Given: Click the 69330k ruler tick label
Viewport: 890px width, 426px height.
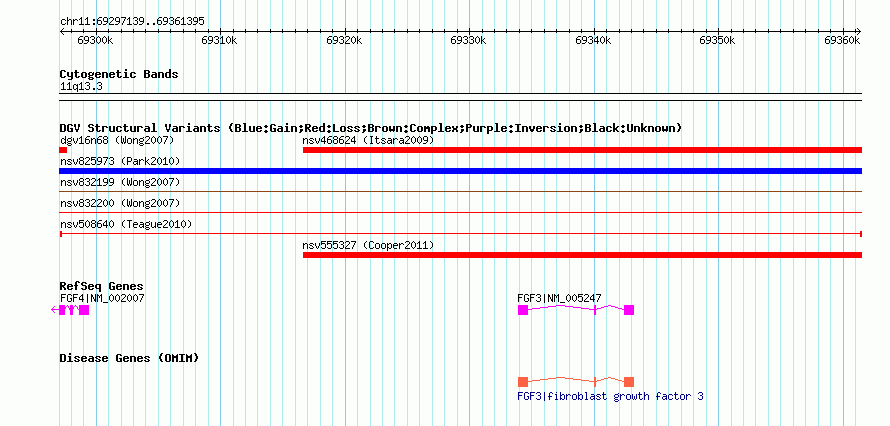Looking at the screenshot, I should click(x=469, y=40).
